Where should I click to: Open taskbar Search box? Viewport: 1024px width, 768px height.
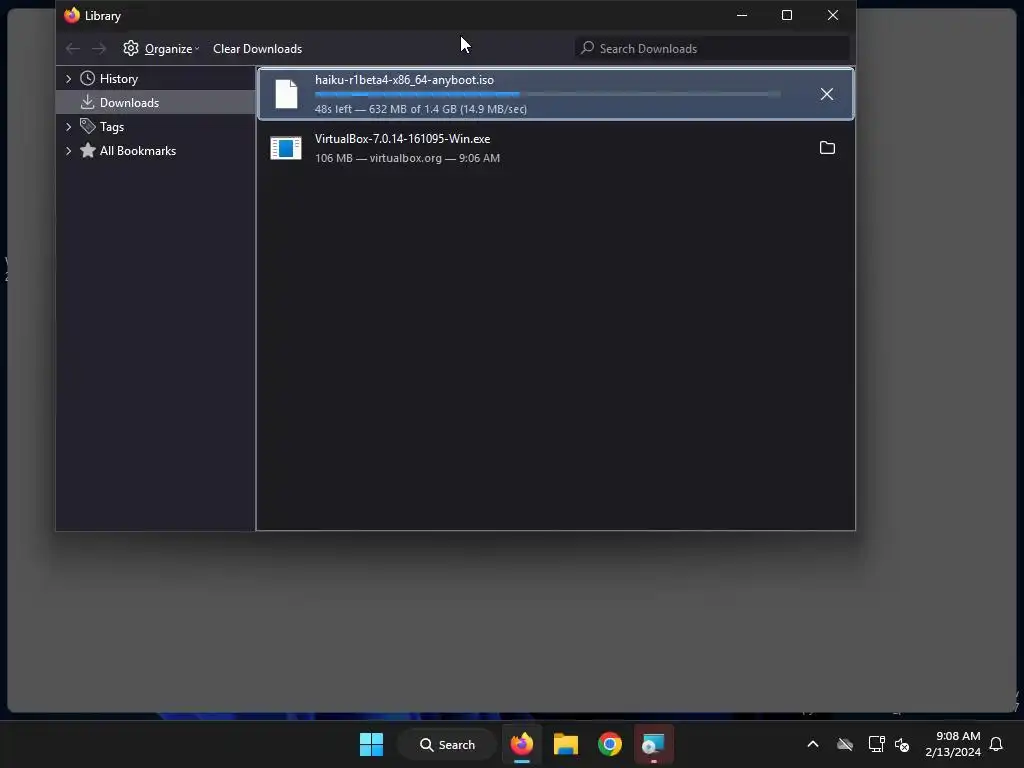tap(447, 744)
